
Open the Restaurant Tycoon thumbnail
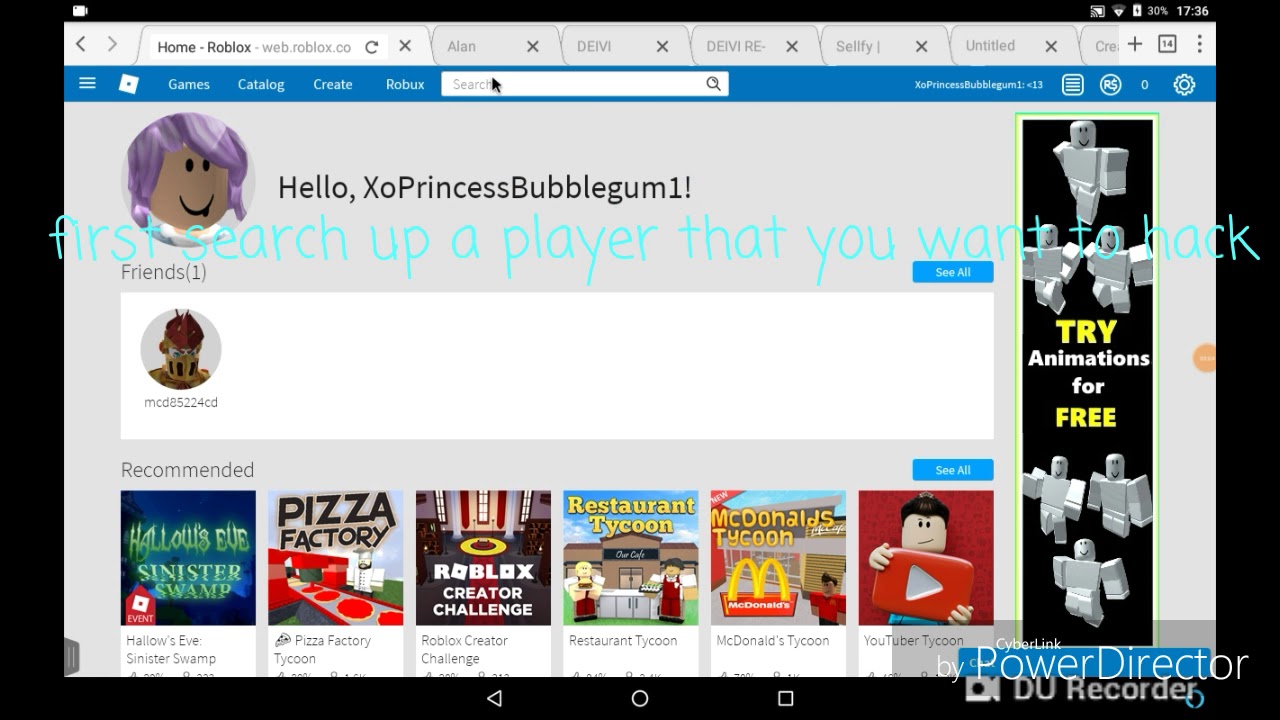pyautogui.click(x=631, y=558)
